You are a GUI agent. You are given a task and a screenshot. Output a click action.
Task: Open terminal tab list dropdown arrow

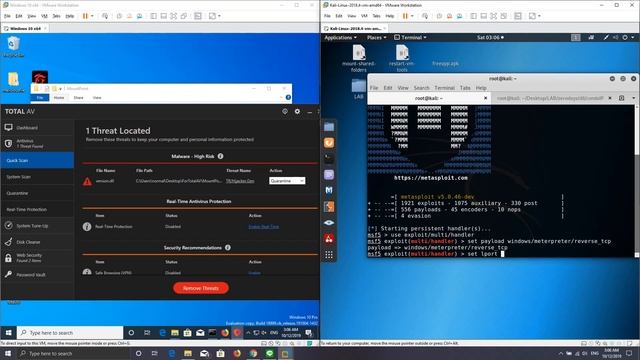(x=633, y=98)
